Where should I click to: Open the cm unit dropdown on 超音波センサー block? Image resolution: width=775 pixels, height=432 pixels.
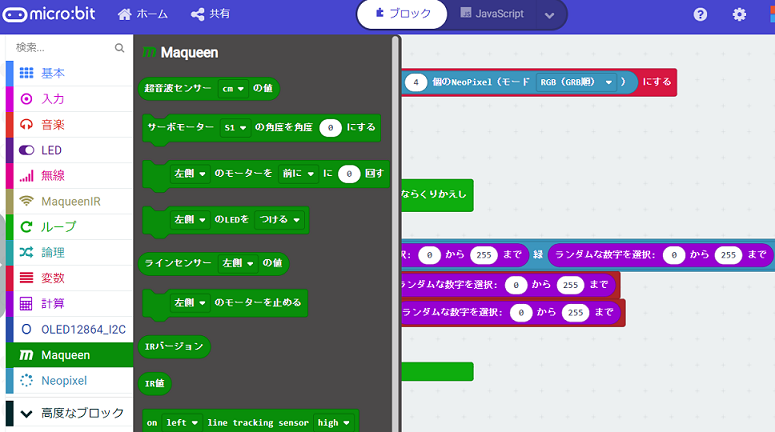point(233,89)
